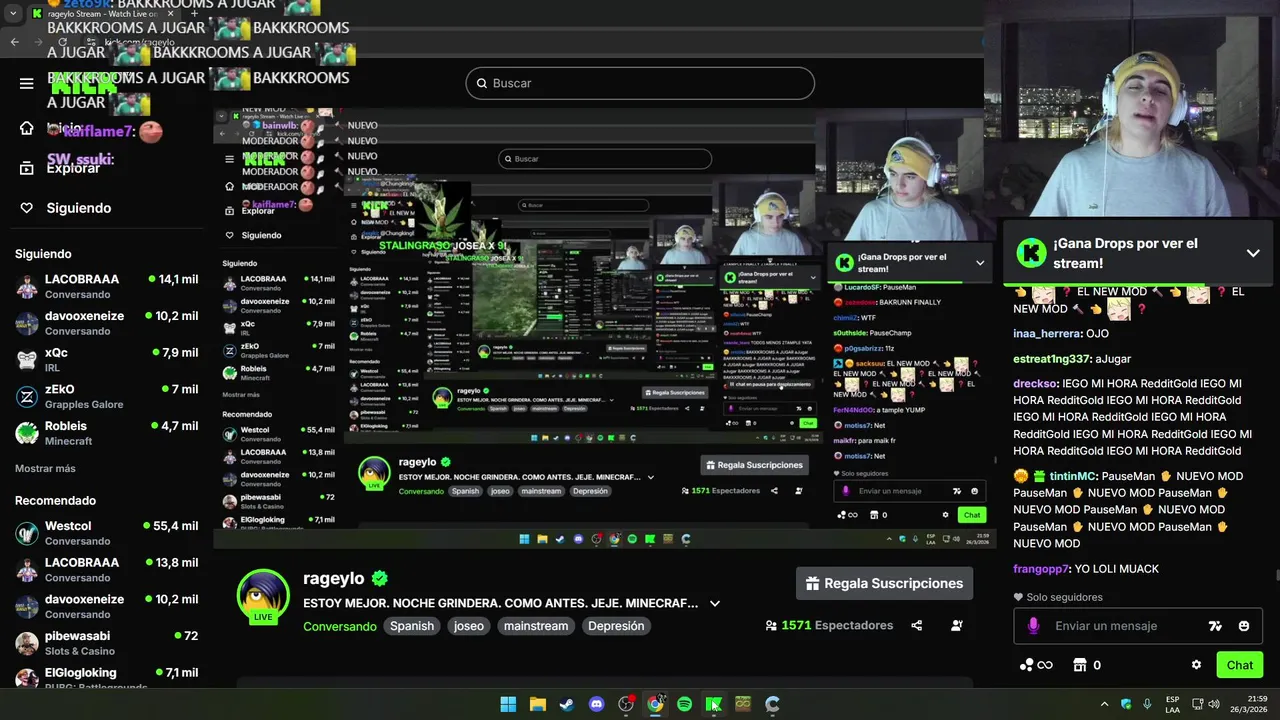Viewport: 1280px width, 720px height.
Task: Click the channel points infinity icon
Action: pos(1036,665)
